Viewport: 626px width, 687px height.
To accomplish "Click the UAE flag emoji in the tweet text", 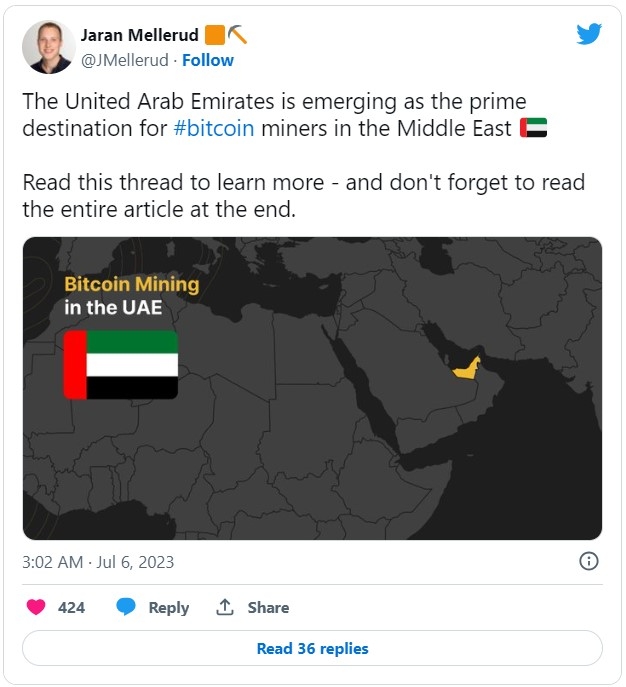I will [533, 129].
